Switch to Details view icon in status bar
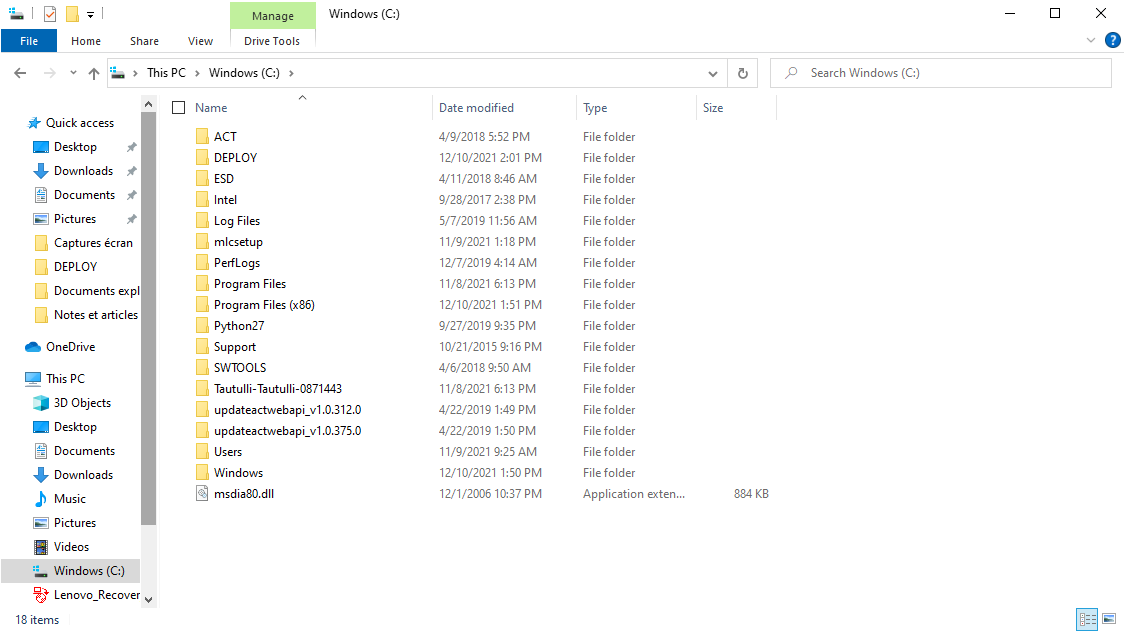Screen dimensions: 1125x631 click(x=1087, y=619)
